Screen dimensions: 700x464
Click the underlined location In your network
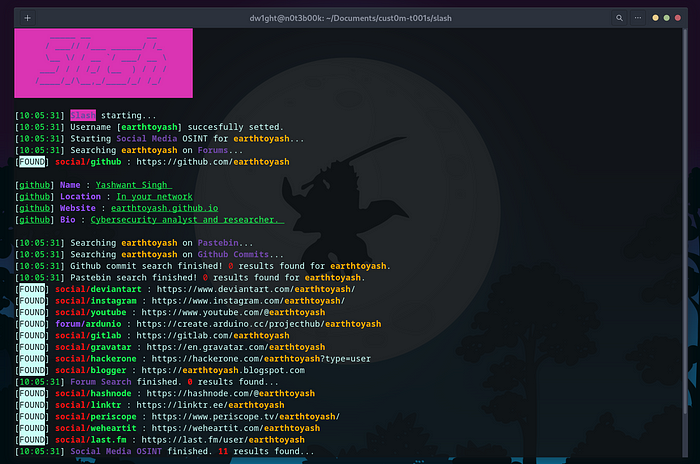154,196
